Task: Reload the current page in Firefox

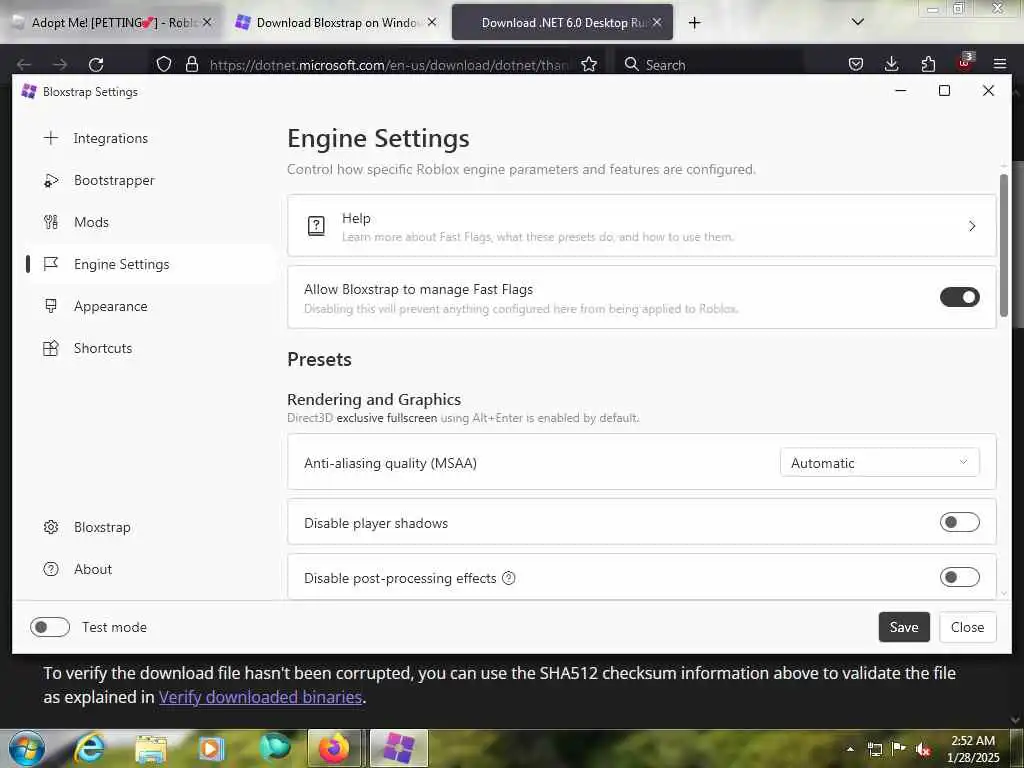Action: coord(96,65)
